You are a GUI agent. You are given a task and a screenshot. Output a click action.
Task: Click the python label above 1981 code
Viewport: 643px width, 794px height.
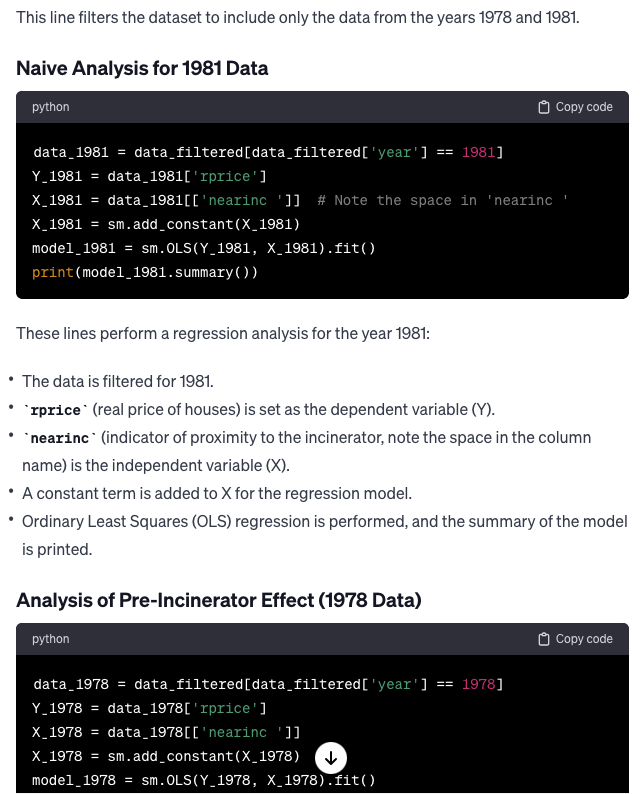click(51, 107)
